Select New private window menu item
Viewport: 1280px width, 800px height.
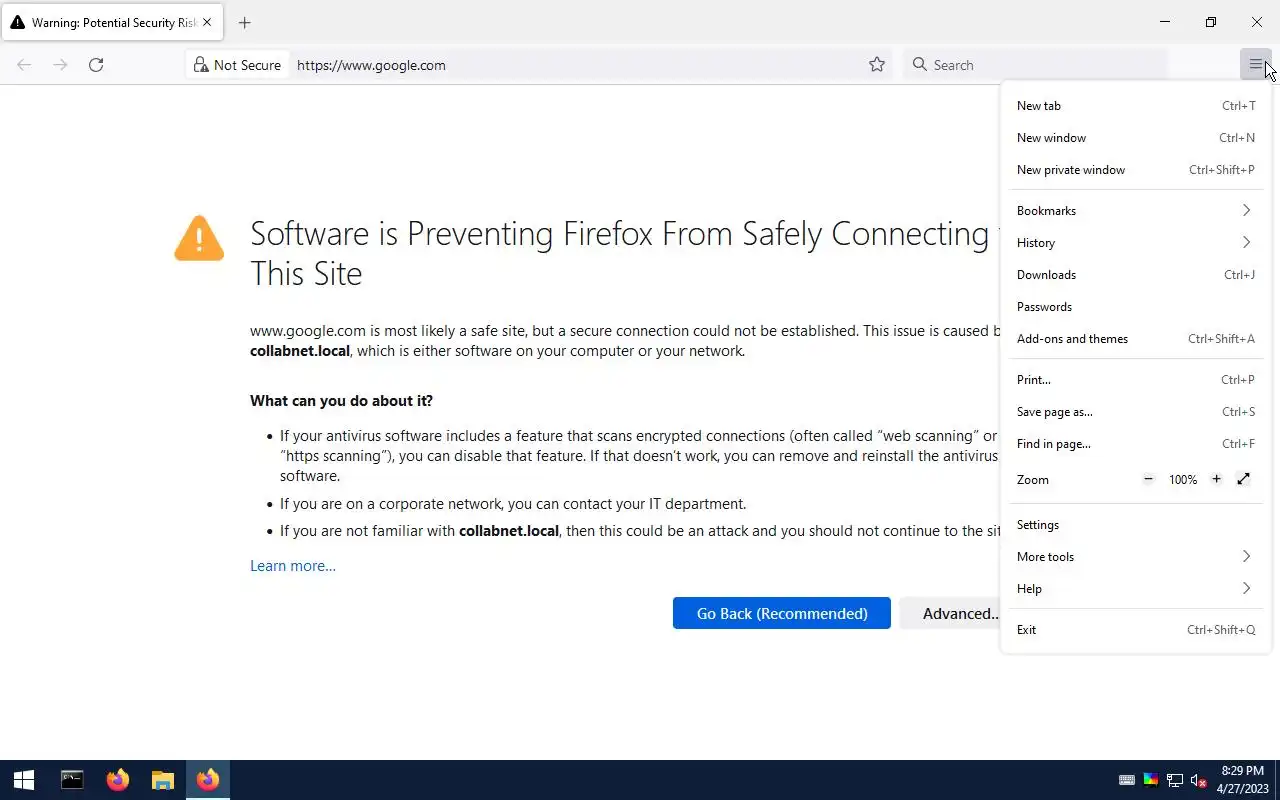[x=1135, y=170]
